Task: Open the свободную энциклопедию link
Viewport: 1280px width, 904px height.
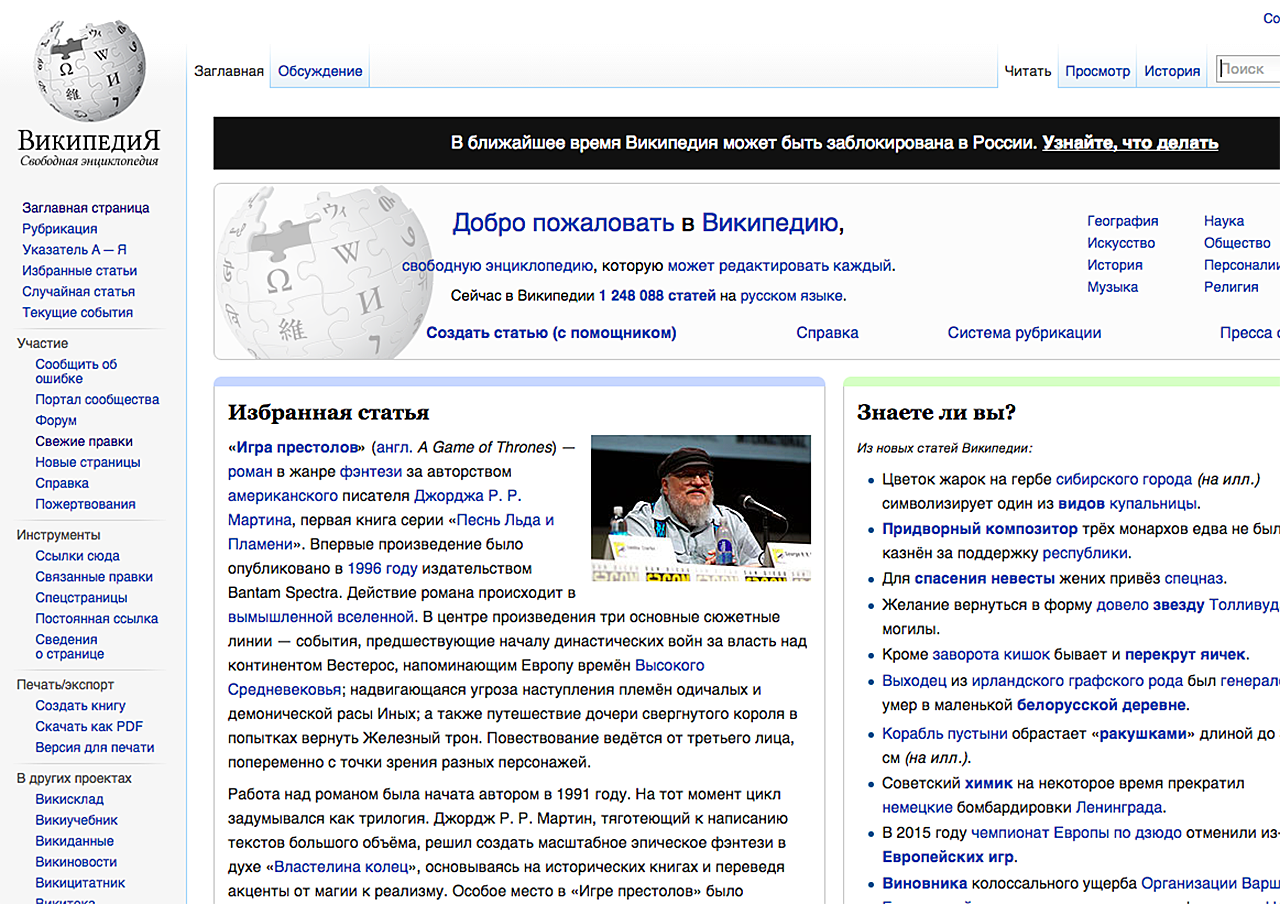Action: (x=498, y=266)
